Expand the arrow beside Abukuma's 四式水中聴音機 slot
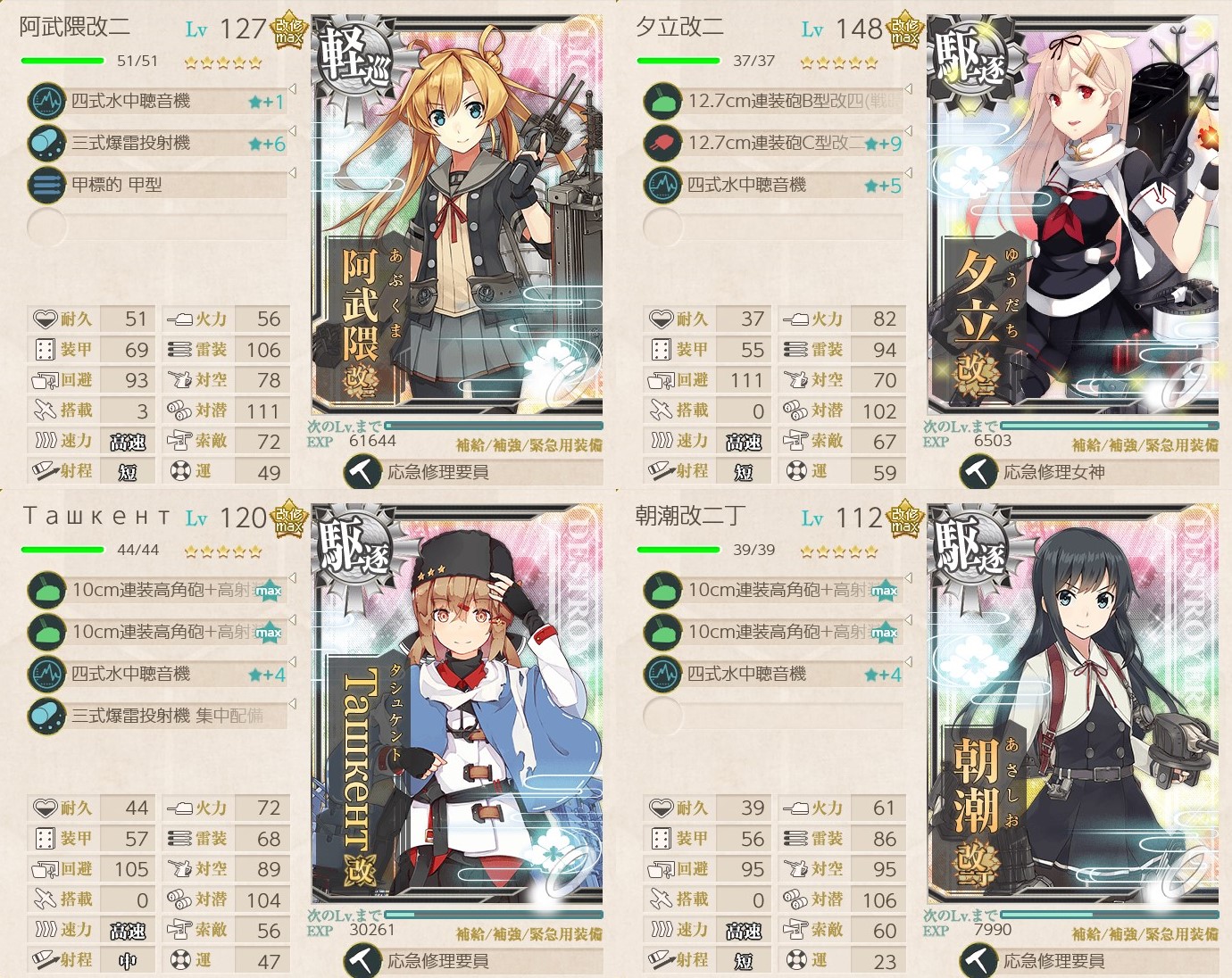 (291, 89)
